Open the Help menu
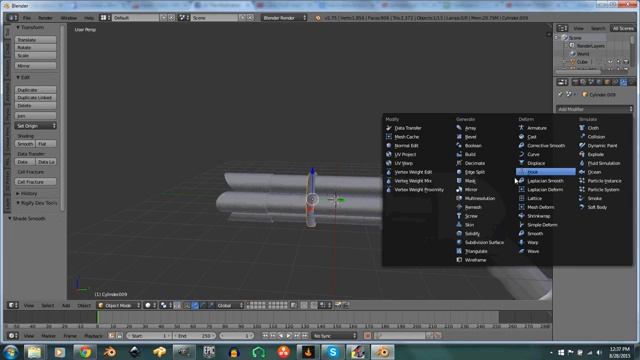This screenshot has height=360, width=640. [x=89, y=18]
